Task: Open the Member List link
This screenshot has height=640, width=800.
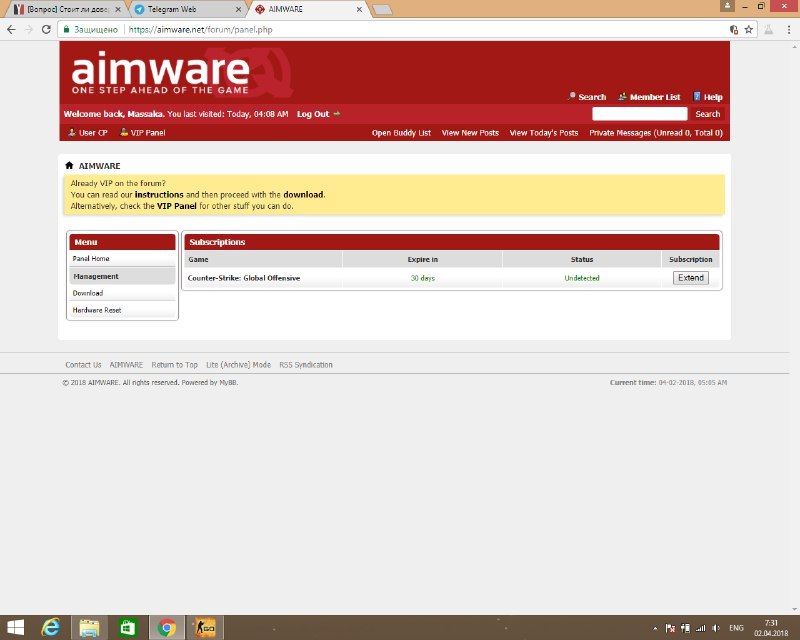Action: pyautogui.click(x=649, y=96)
